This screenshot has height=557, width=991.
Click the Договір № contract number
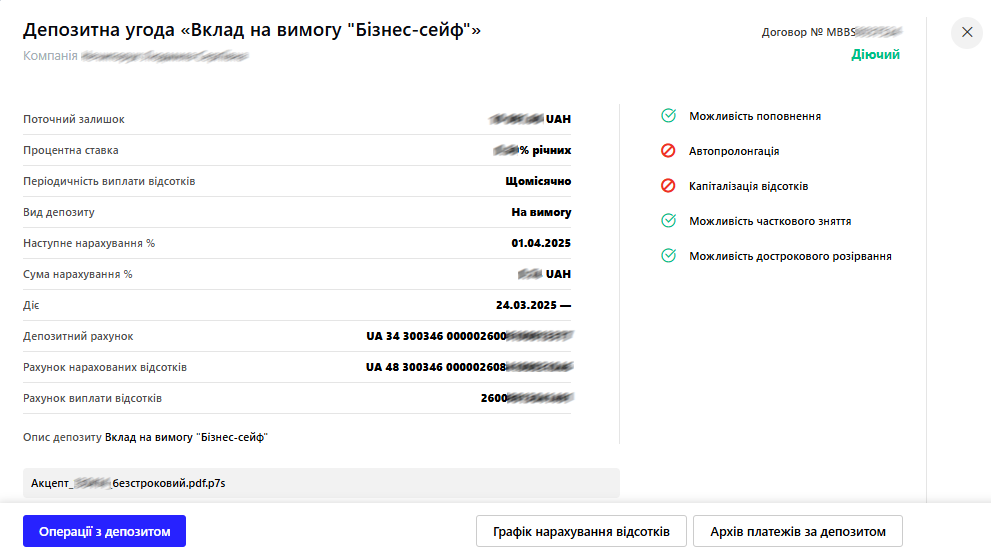coord(832,32)
